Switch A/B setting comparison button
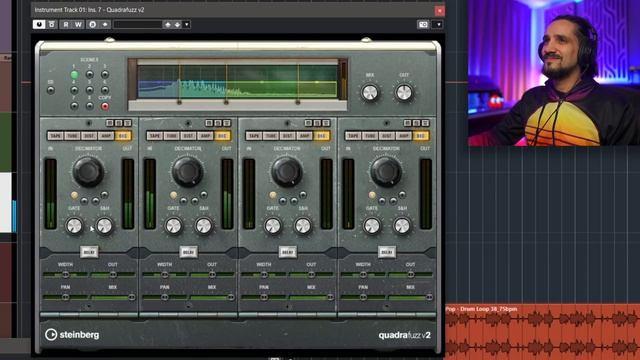The height and width of the screenshot is (360, 640). pyautogui.click(x=93, y=24)
